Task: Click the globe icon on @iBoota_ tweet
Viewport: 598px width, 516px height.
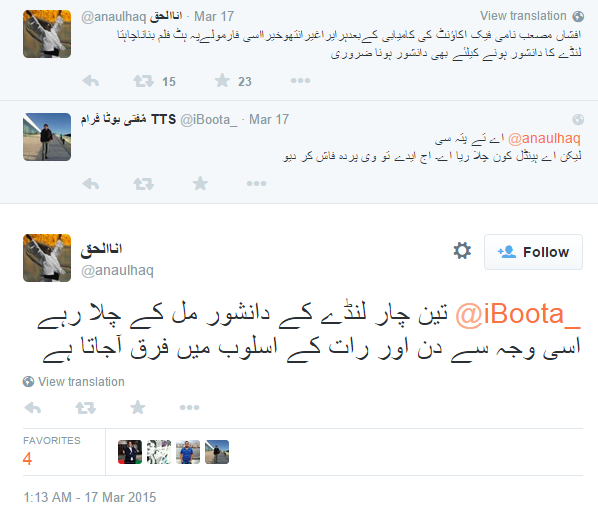Action: coord(578,120)
